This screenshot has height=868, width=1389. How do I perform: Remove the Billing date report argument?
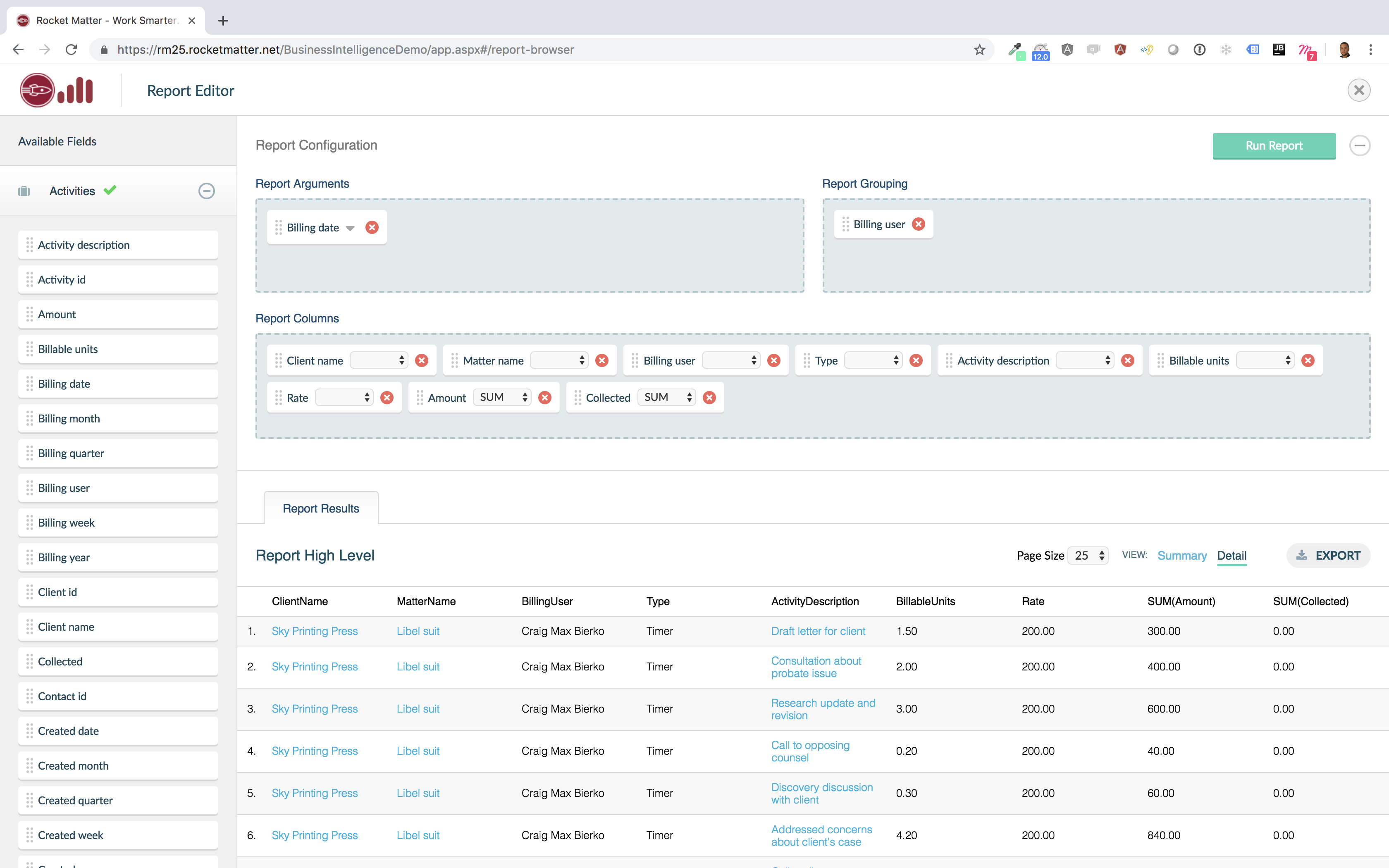pyautogui.click(x=372, y=227)
